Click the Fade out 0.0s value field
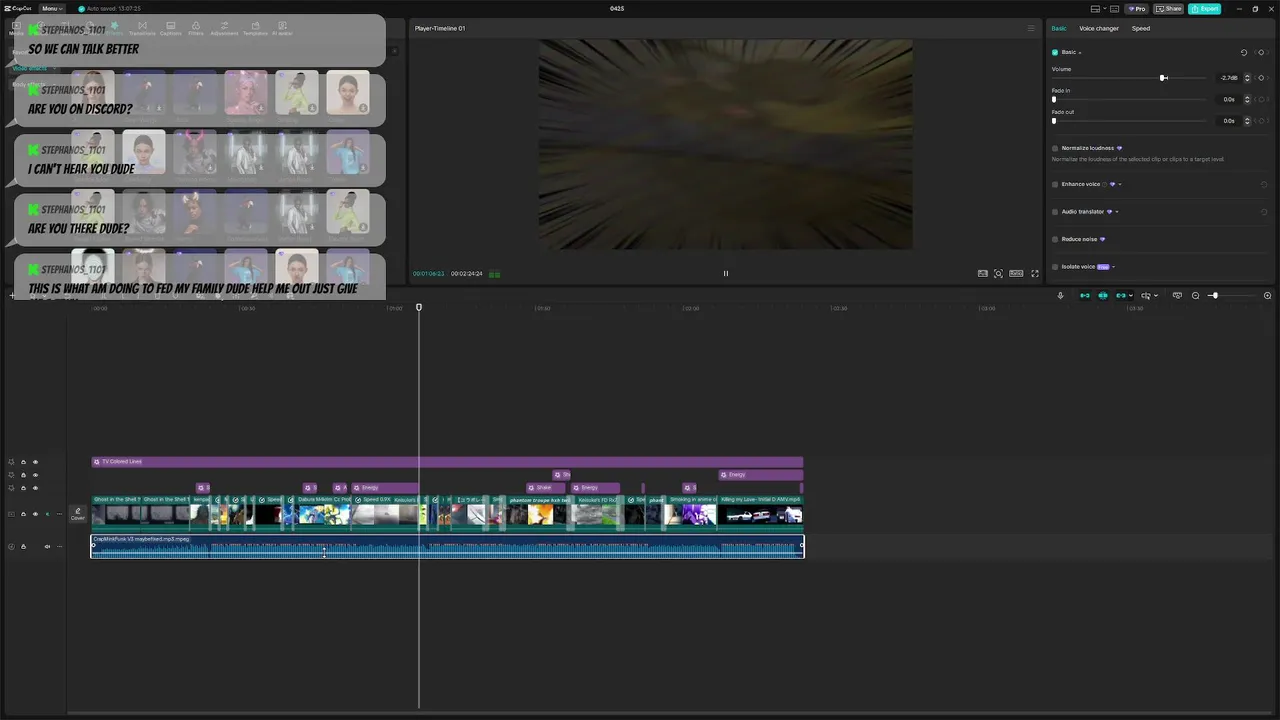The width and height of the screenshot is (1280, 720). (x=1228, y=121)
